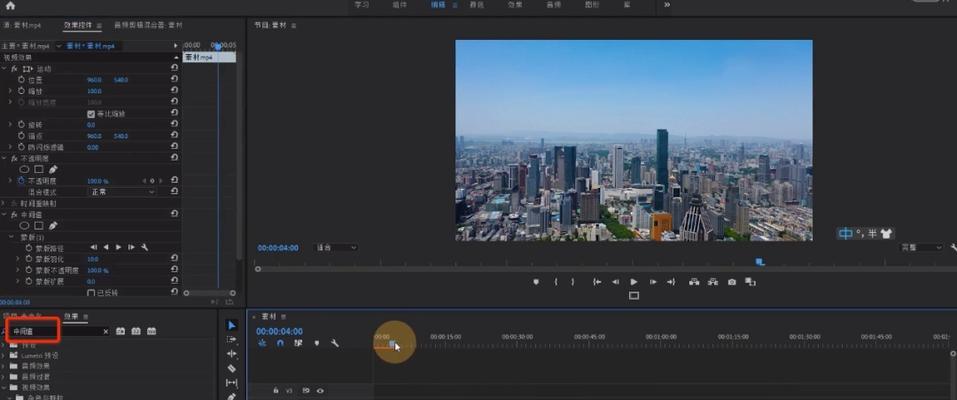Pick pen mask tool under 中间值 effect
Image resolution: width=957 pixels, height=400 pixels.
tap(52, 225)
